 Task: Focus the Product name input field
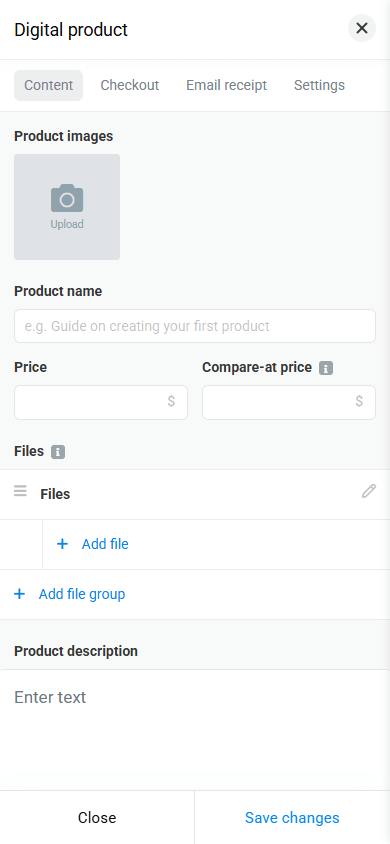(195, 326)
